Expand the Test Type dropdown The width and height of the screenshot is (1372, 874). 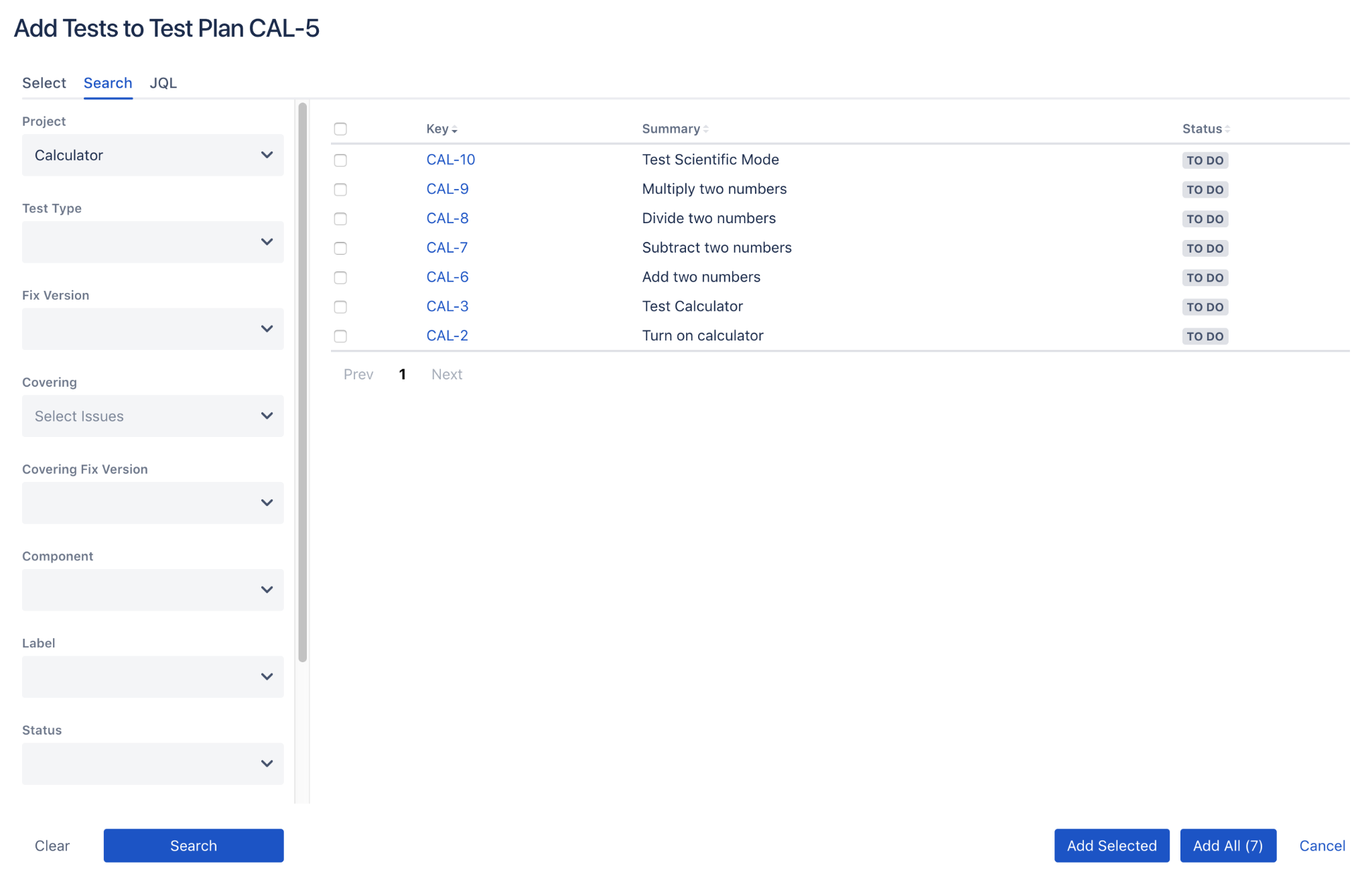tap(153, 242)
